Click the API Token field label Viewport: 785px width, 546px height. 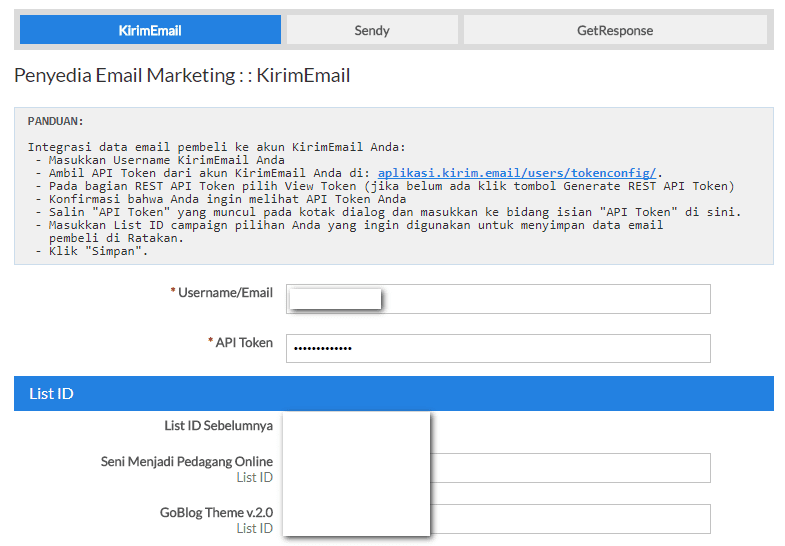tap(244, 342)
